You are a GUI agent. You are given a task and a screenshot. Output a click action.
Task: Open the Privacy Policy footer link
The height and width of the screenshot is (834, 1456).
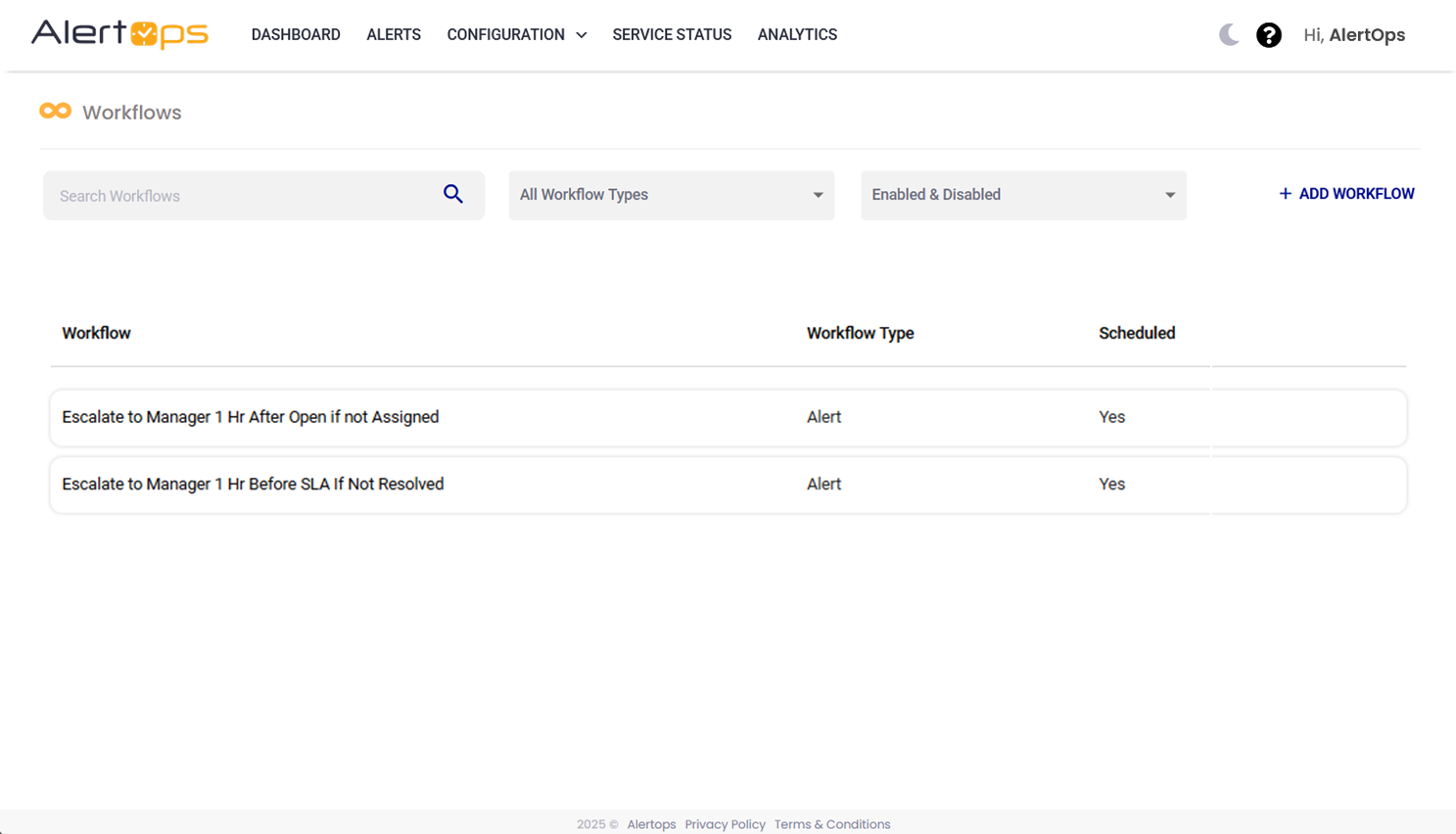(x=725, y=824)
